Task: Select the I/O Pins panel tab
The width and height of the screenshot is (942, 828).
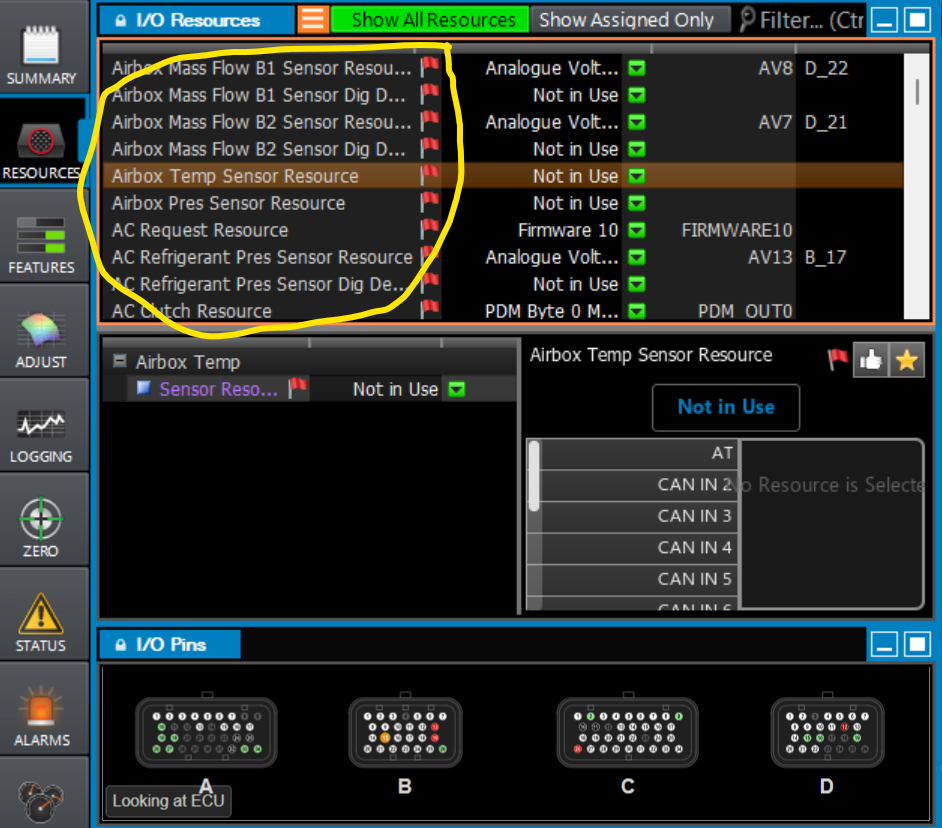Action: click(169, 645)
